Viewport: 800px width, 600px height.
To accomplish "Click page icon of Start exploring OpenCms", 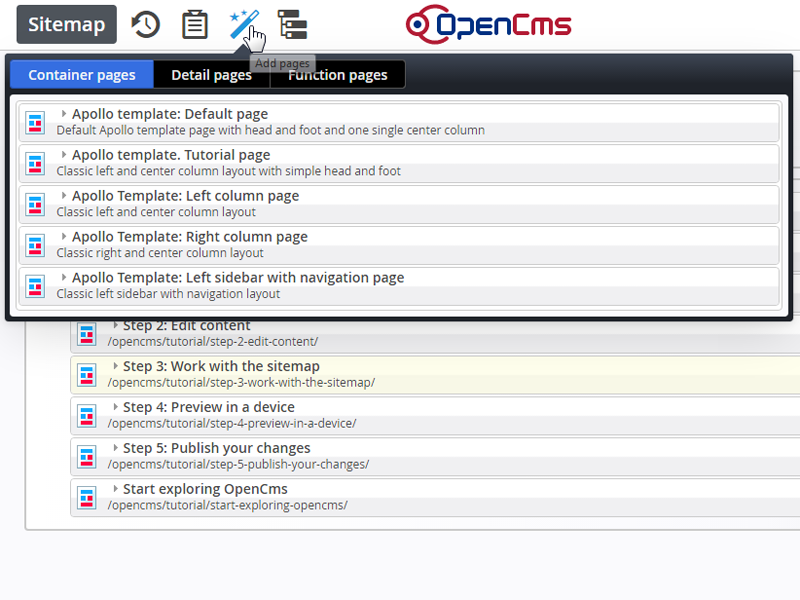I will coord(87,497).
